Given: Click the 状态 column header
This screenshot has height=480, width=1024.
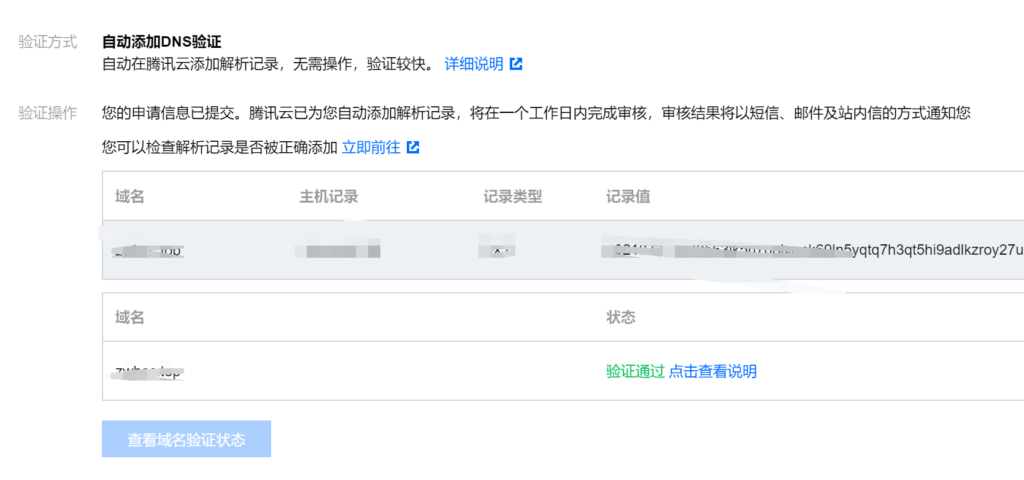Looking at the screenshot, I should click(620, 317).
